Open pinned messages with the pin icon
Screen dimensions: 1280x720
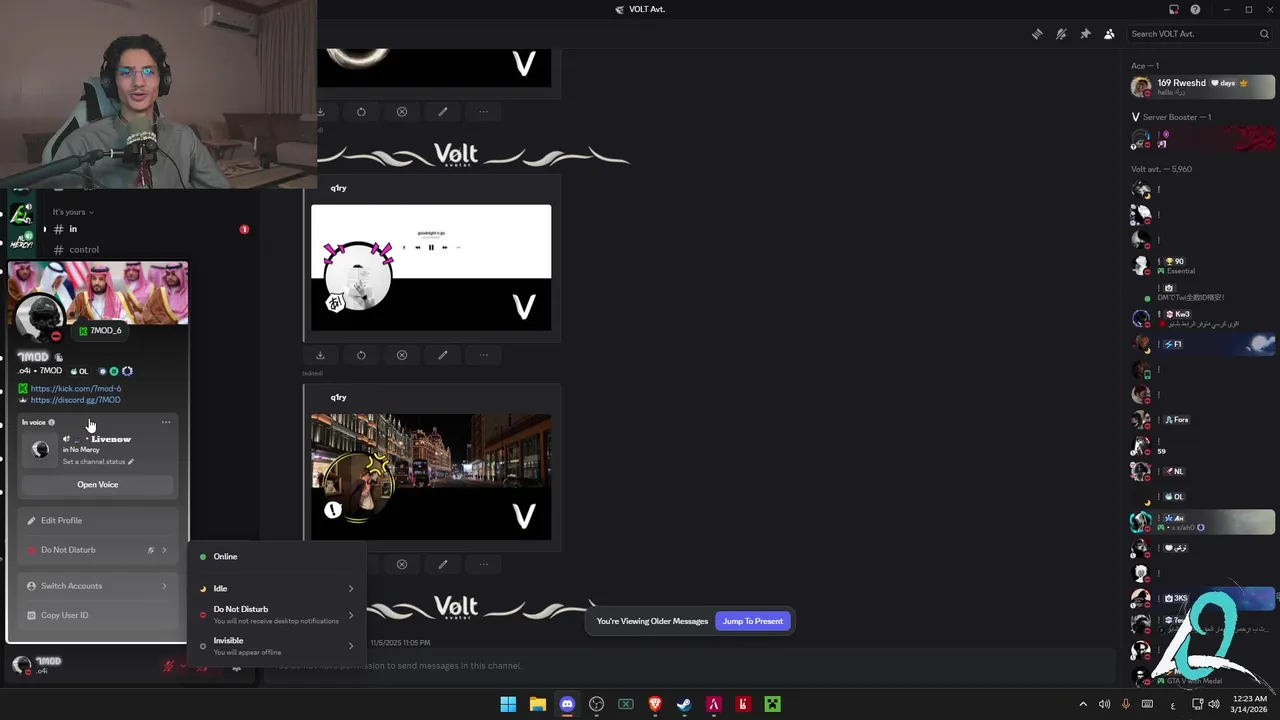point(1085,34)
